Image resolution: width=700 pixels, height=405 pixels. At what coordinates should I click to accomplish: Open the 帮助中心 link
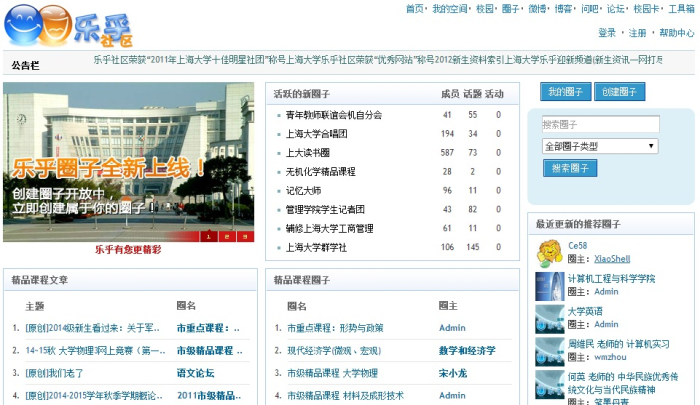[x=677, y=33]
